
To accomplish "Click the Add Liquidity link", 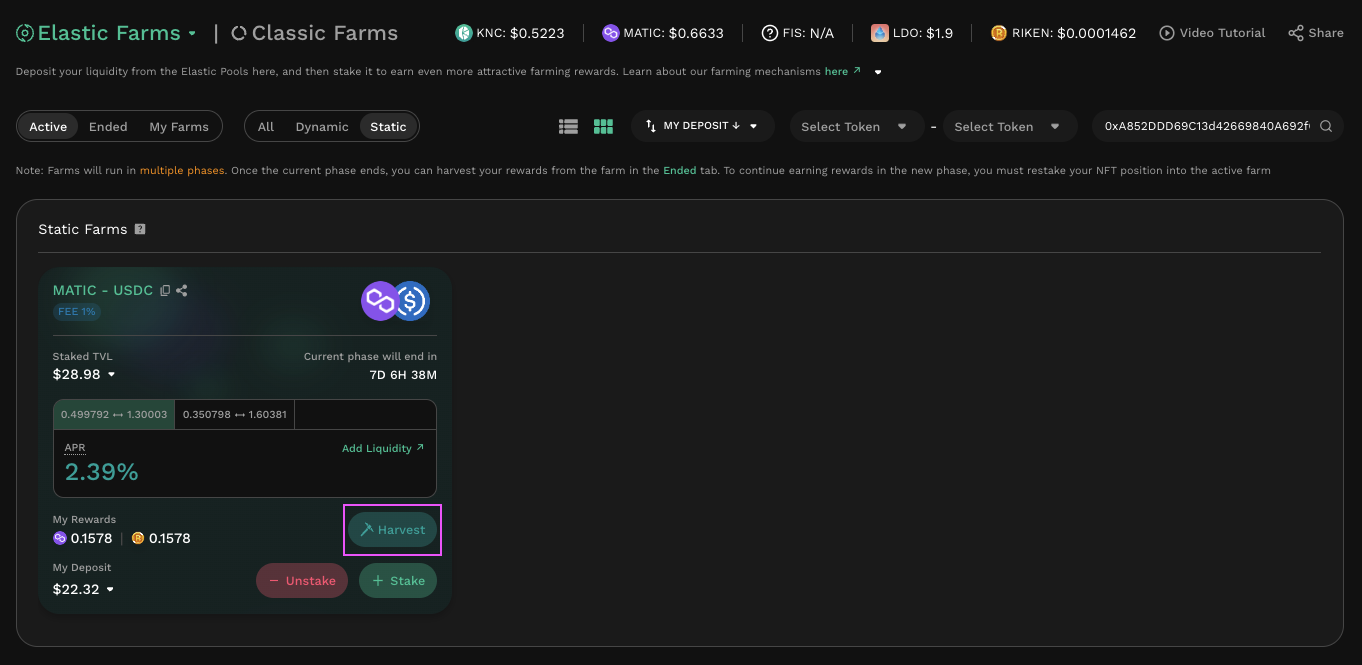I will [x=382, y=448].
